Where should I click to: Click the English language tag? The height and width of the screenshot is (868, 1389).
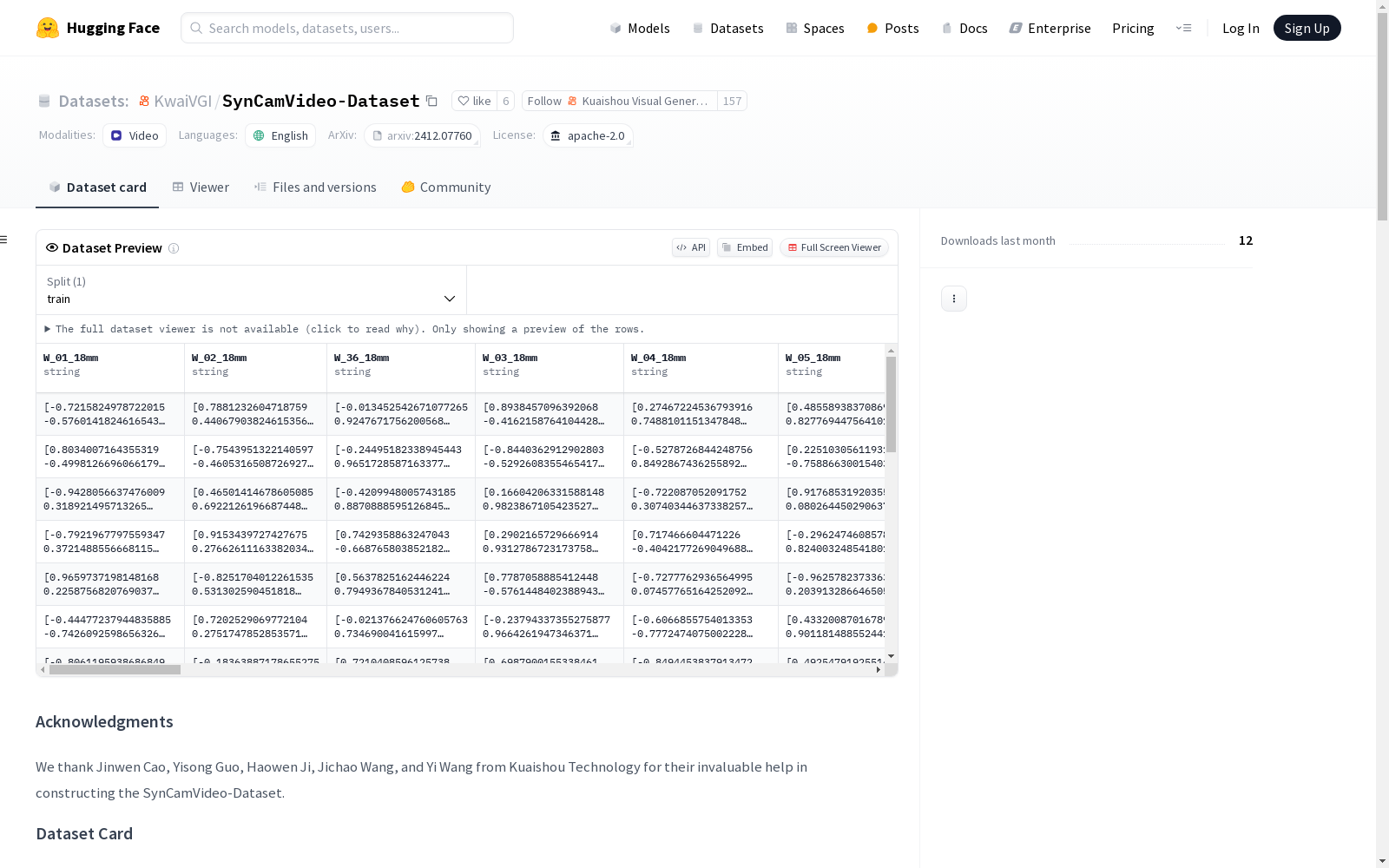[x=280, y=135]
